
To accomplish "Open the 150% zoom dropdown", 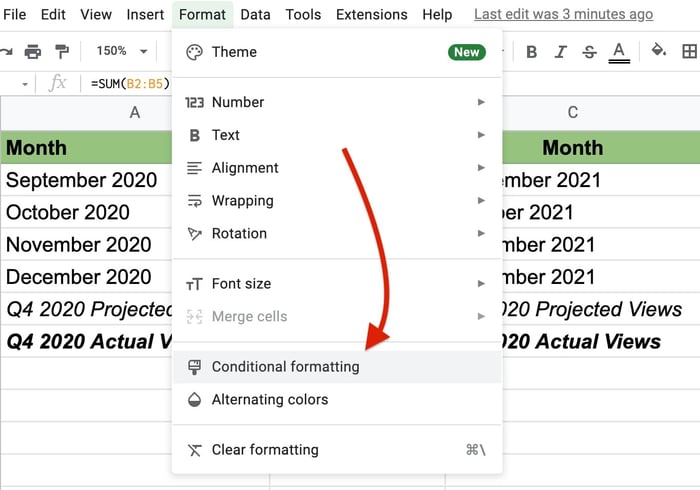I will click(122, 51).
